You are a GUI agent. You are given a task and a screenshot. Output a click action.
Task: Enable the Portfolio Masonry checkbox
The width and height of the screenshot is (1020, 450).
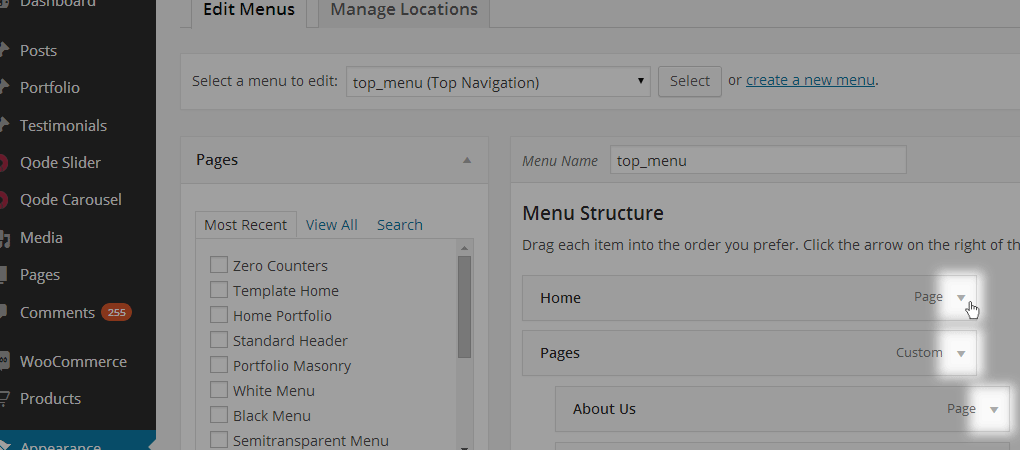click(x=219, y=365)
